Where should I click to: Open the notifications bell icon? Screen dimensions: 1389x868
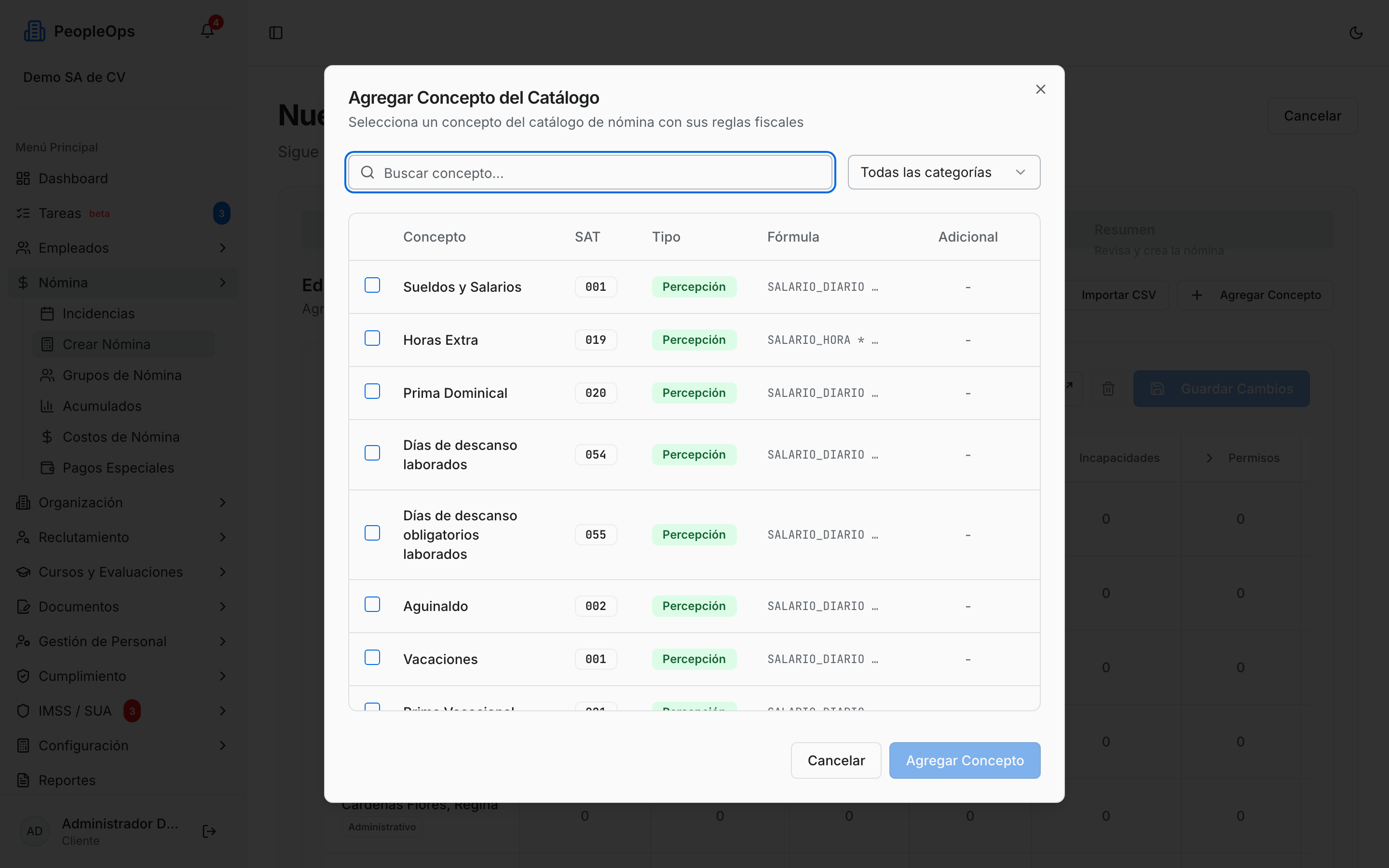click(x=207, y=31)
